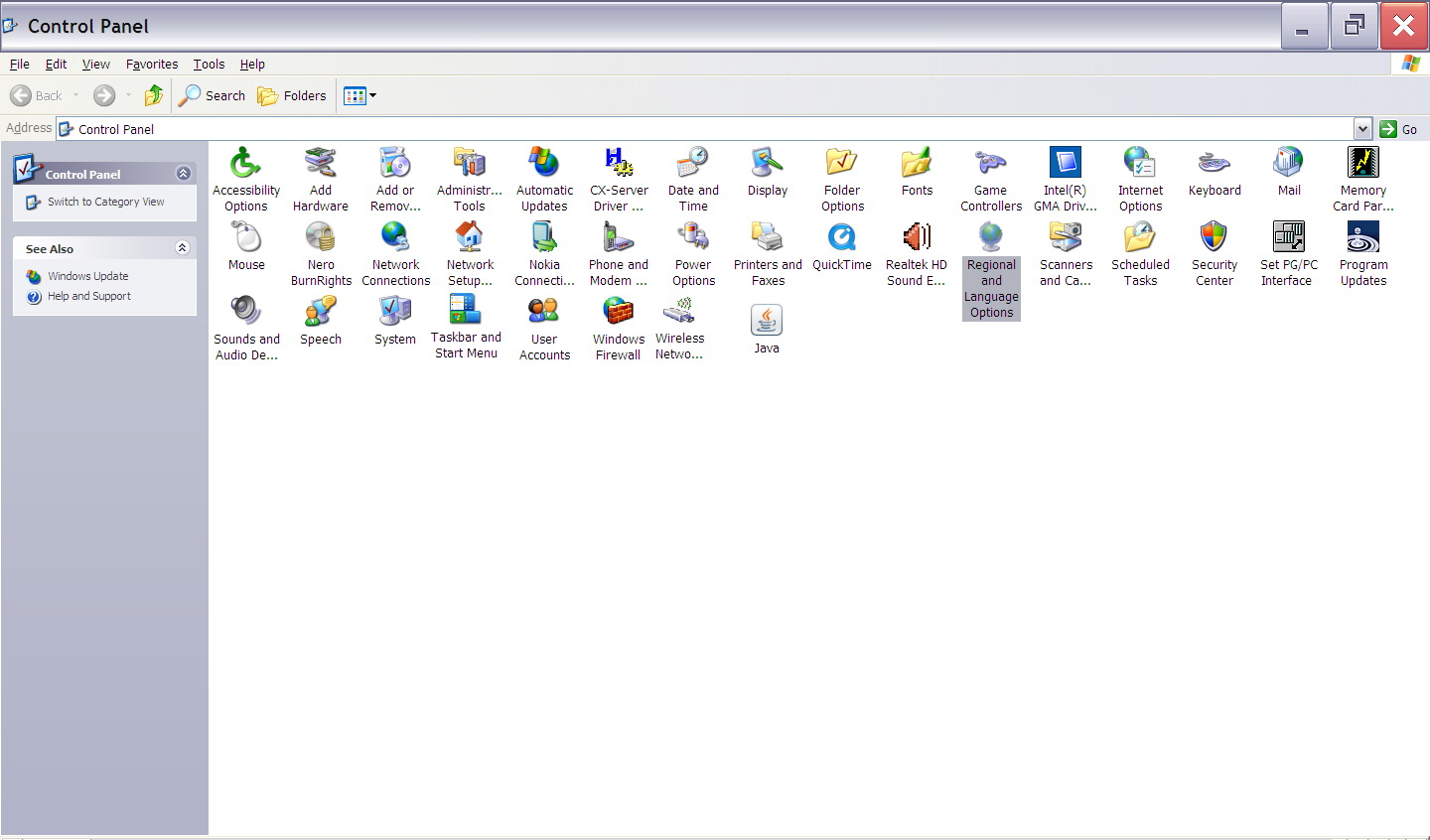This screenshot has height=840, width=1430.
Task: Open the Windows Firewall icon
Action: 618,313
